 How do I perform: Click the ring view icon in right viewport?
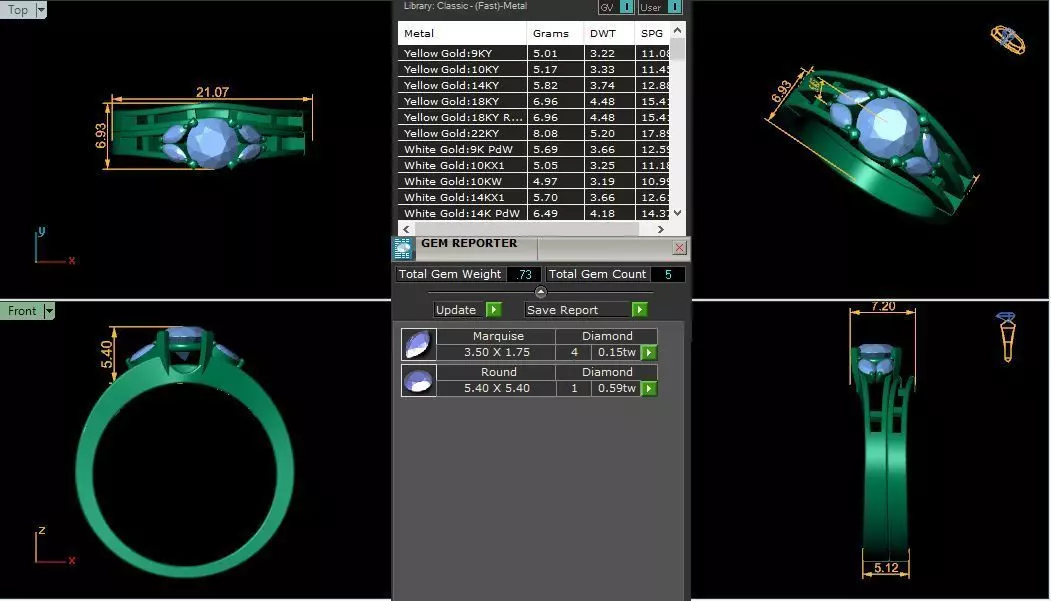click(x=1007, y=337)
